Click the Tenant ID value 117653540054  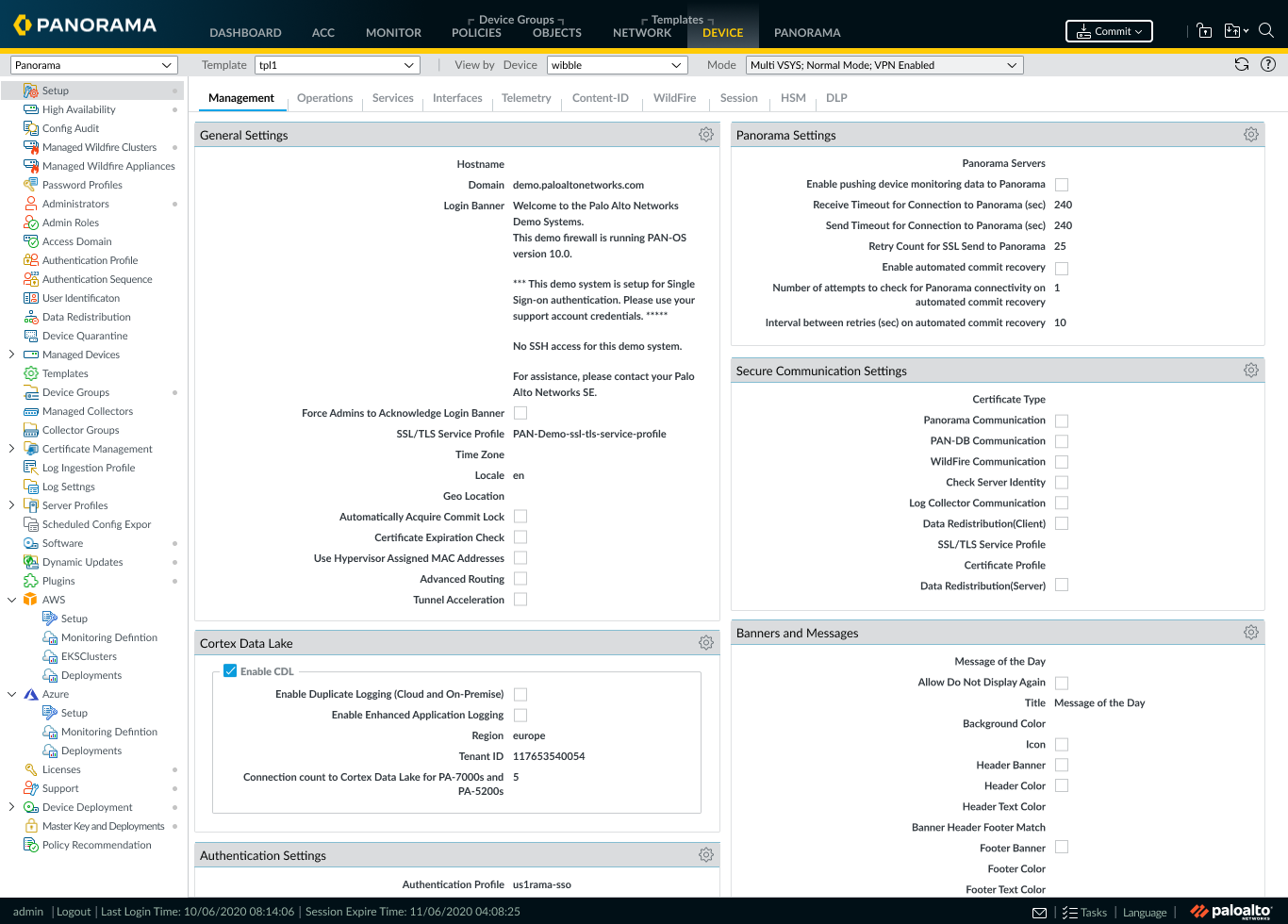coord(549,756)
